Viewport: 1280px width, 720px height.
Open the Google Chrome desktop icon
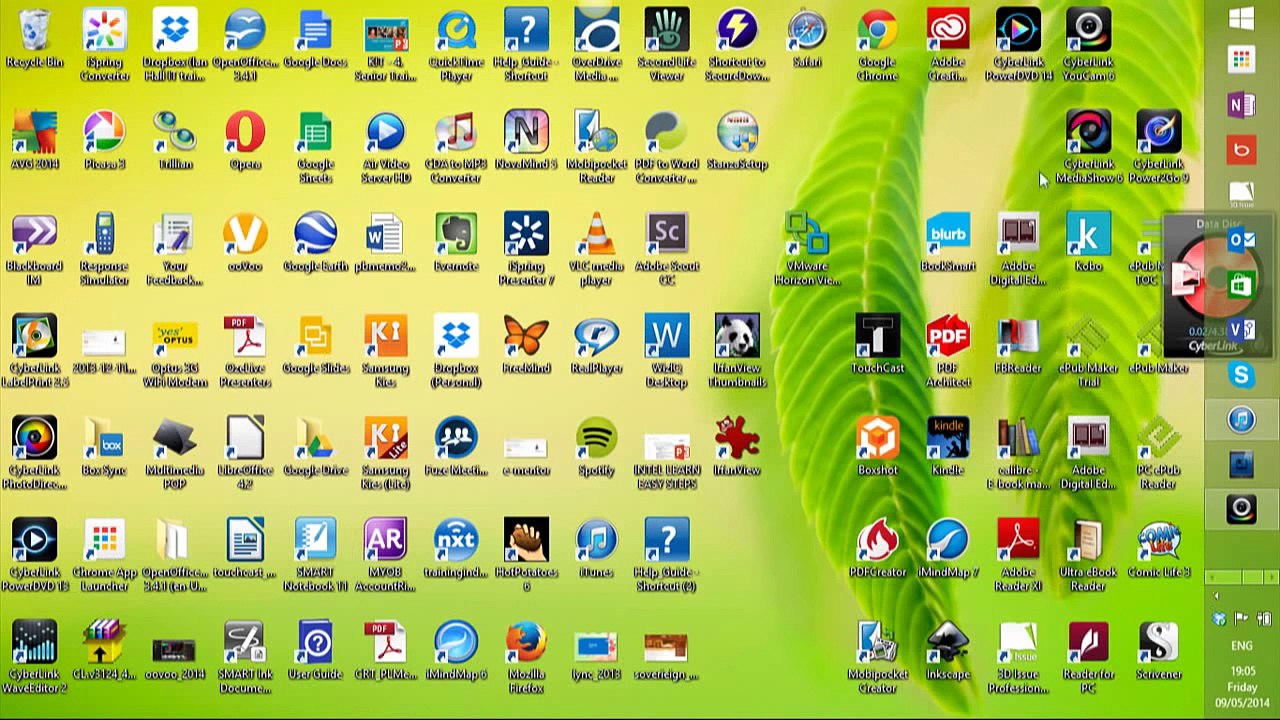click(877, 30)
